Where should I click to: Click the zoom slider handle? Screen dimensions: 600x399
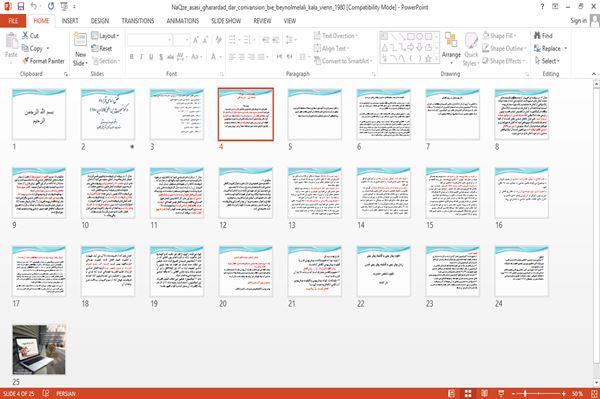(x=525, y=393)
